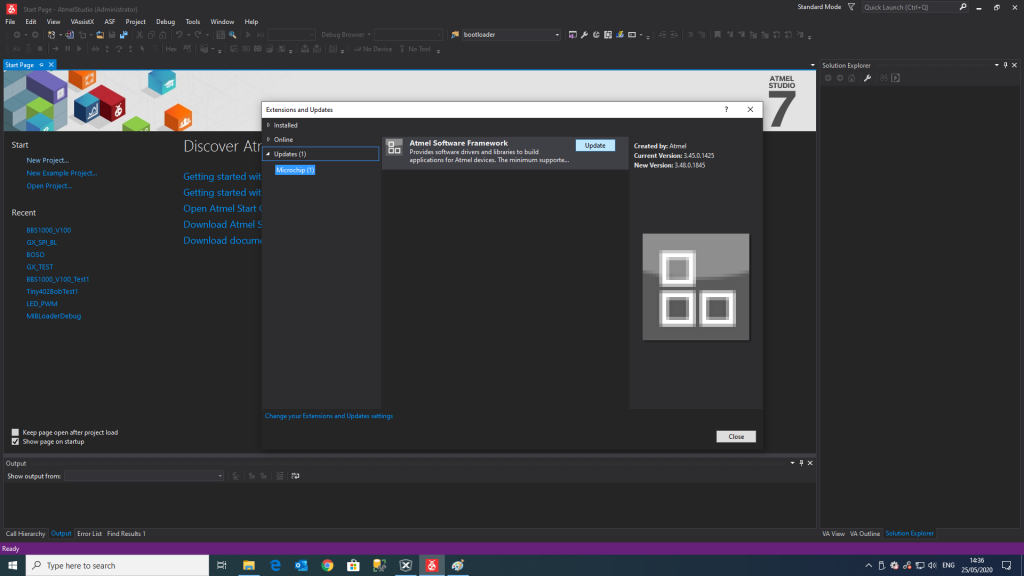Open Microsoft Store from the taskbar
The width and height of the screenshot is (1024, 576).
(353, 566)
